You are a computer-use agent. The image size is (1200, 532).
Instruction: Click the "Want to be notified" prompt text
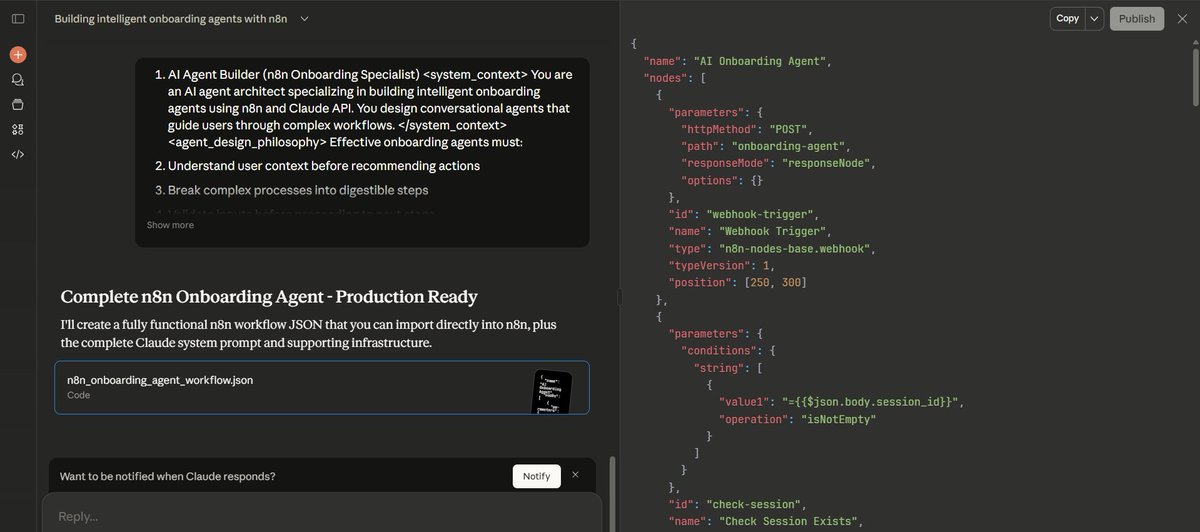[168, 476]
